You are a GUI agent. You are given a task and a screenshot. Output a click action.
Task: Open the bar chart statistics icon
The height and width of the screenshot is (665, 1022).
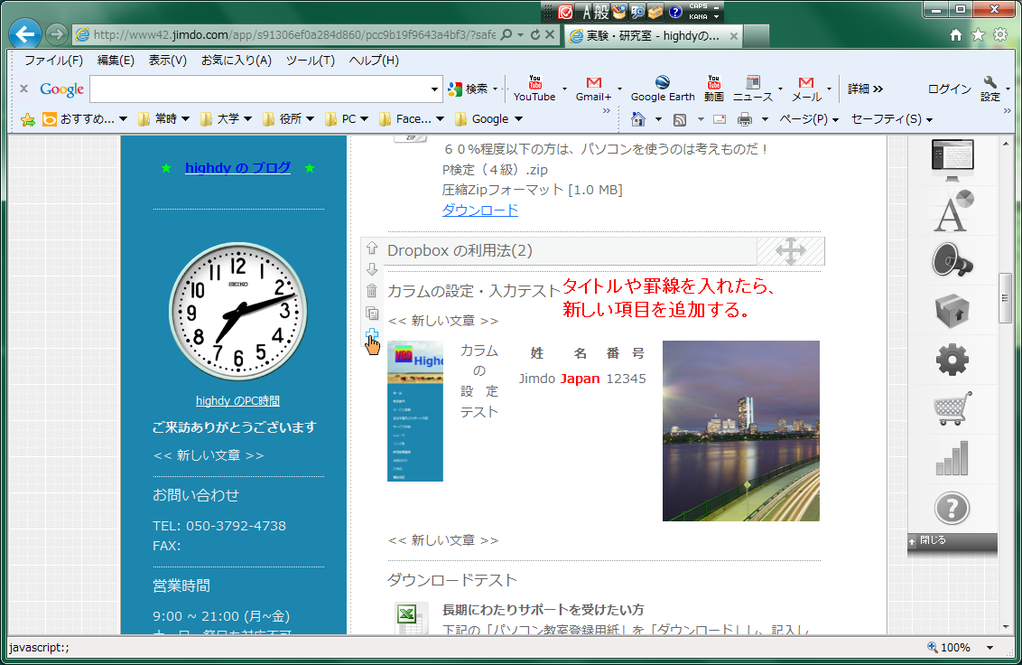pyautogui.click(x=952, y=458)
